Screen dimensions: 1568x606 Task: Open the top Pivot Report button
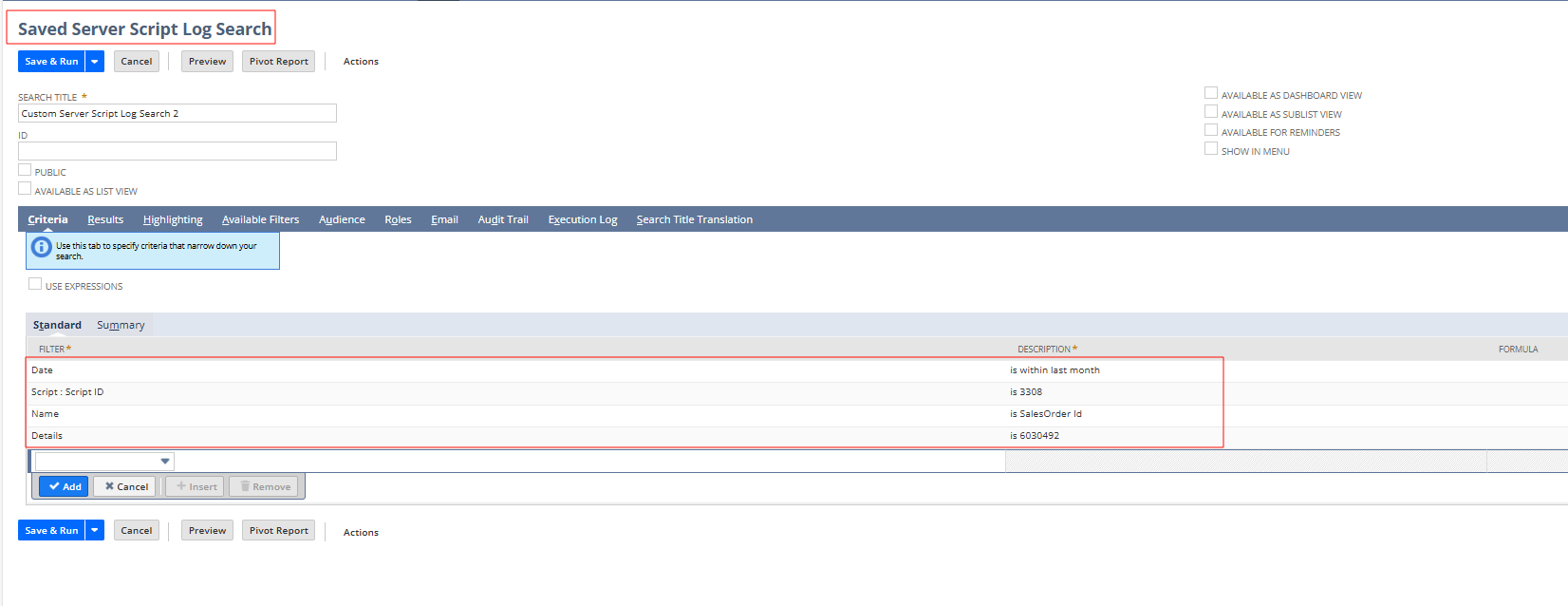[x=278, y=62]
